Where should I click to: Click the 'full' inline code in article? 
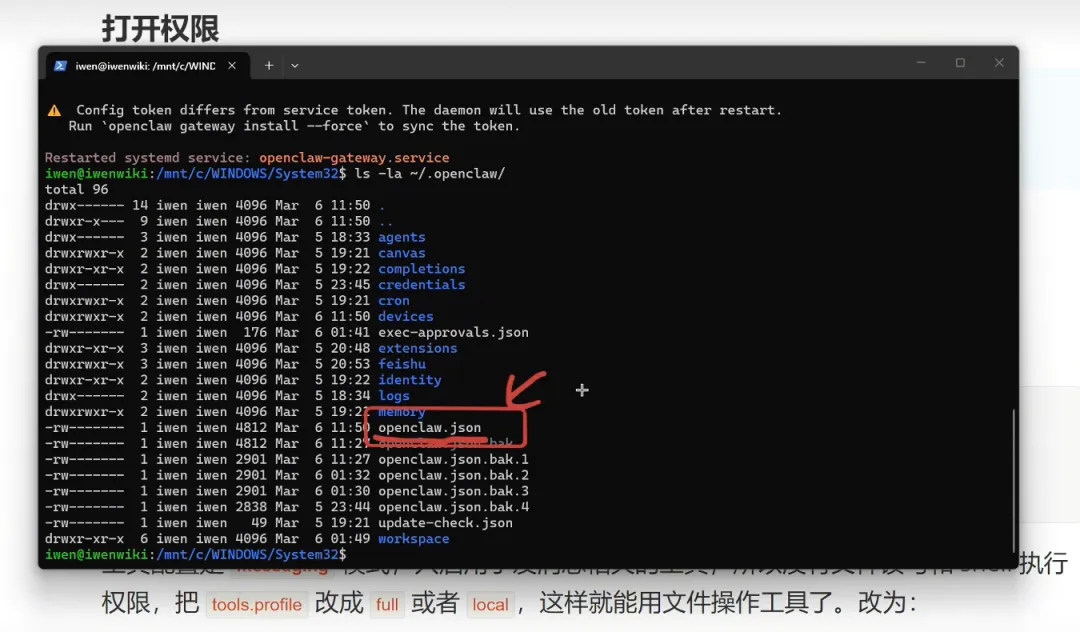[386, 605]
